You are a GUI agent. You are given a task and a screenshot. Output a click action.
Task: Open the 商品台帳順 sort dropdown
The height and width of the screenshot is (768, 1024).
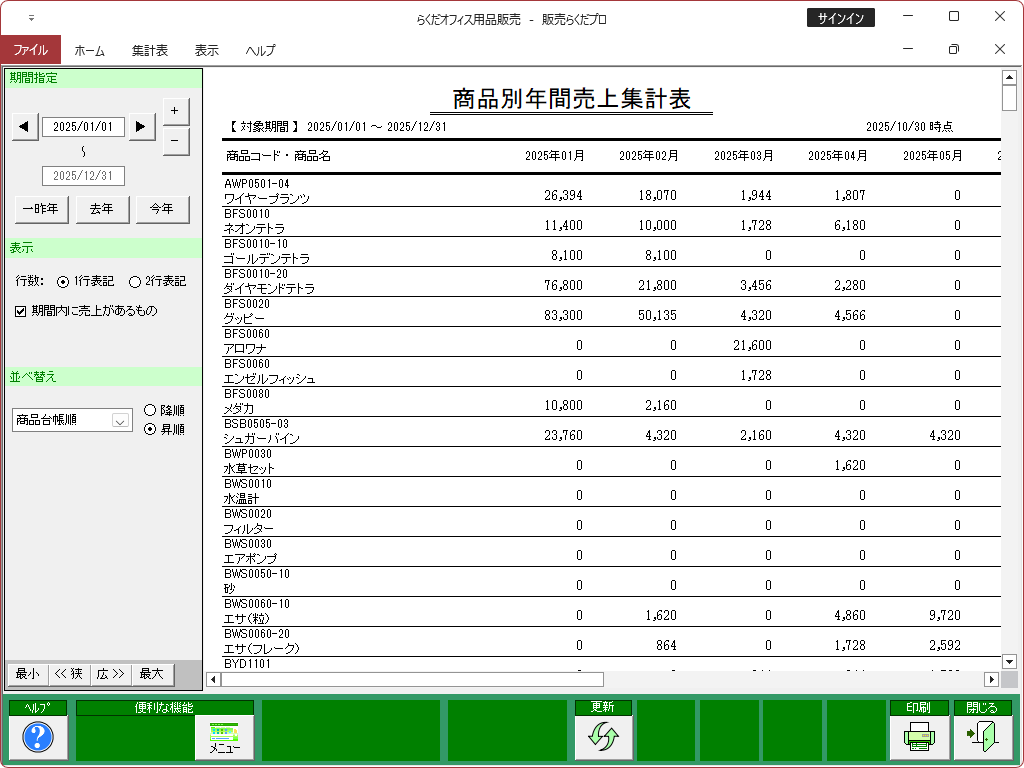(x=120, y=421)
